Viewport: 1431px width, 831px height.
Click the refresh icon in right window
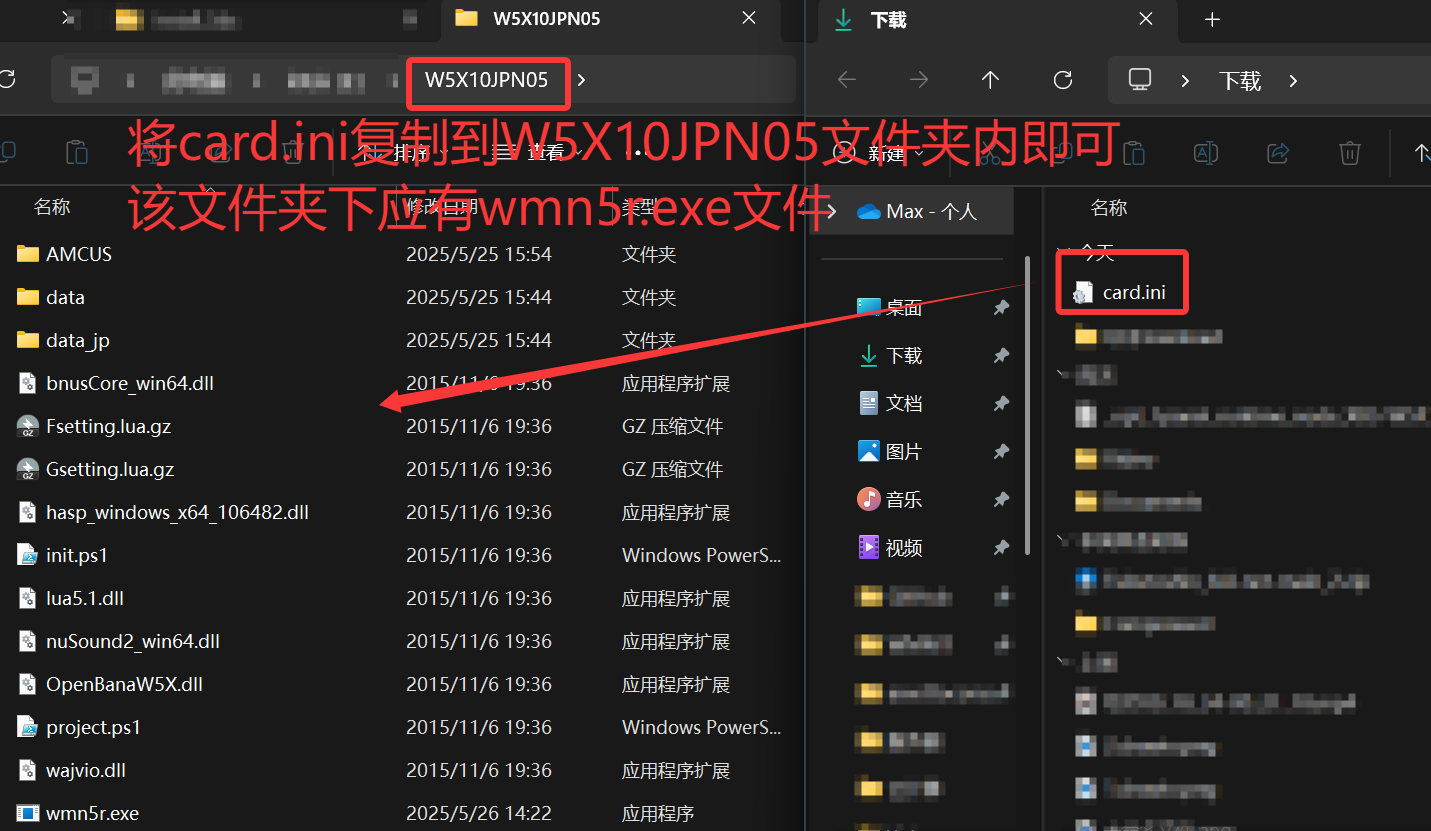(x=1063, y=80)
